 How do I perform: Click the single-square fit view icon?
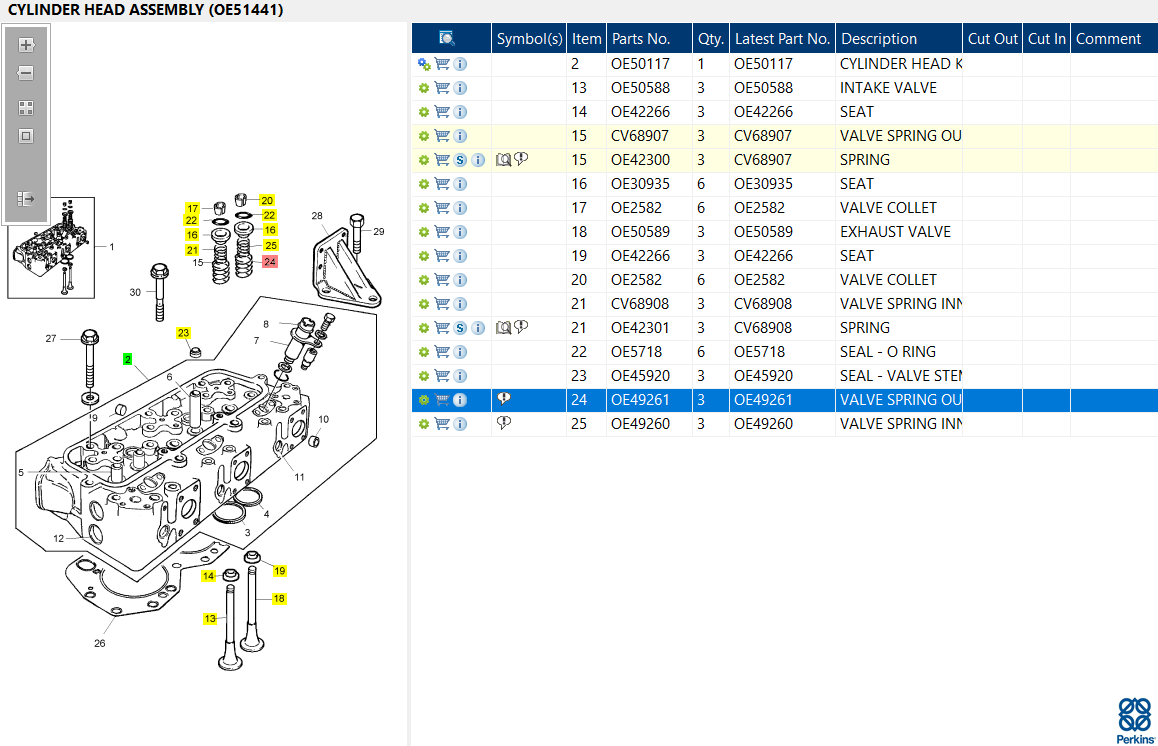(x=26, y=136)
